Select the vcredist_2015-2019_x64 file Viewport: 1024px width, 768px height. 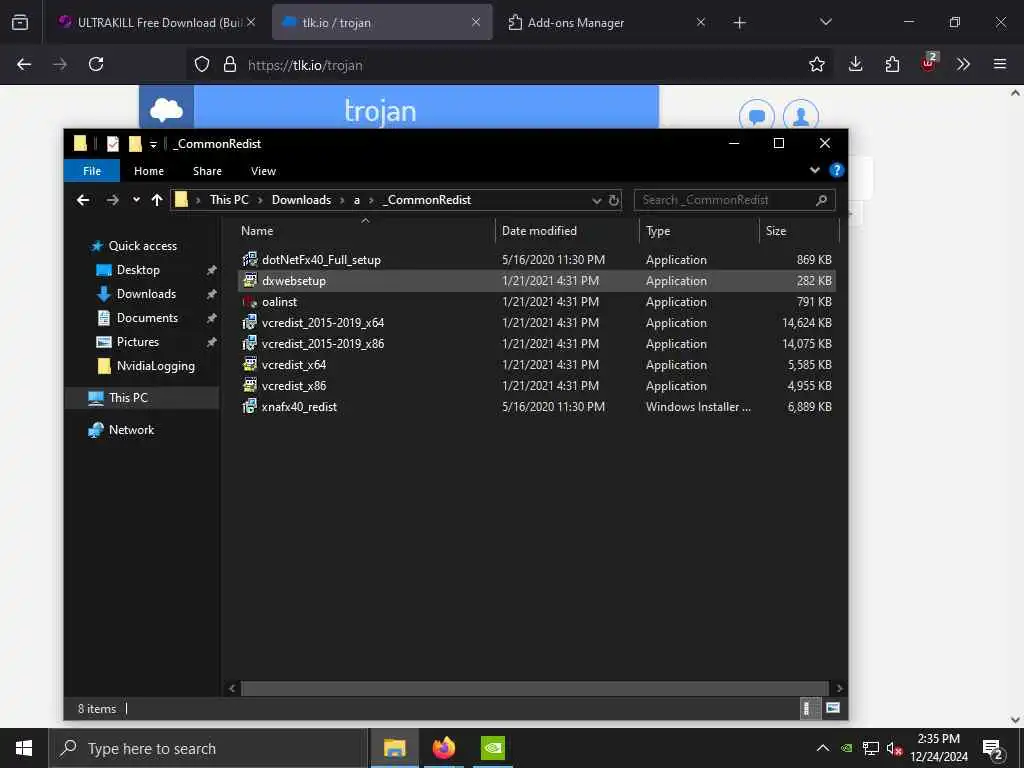(x=537, y=323)
